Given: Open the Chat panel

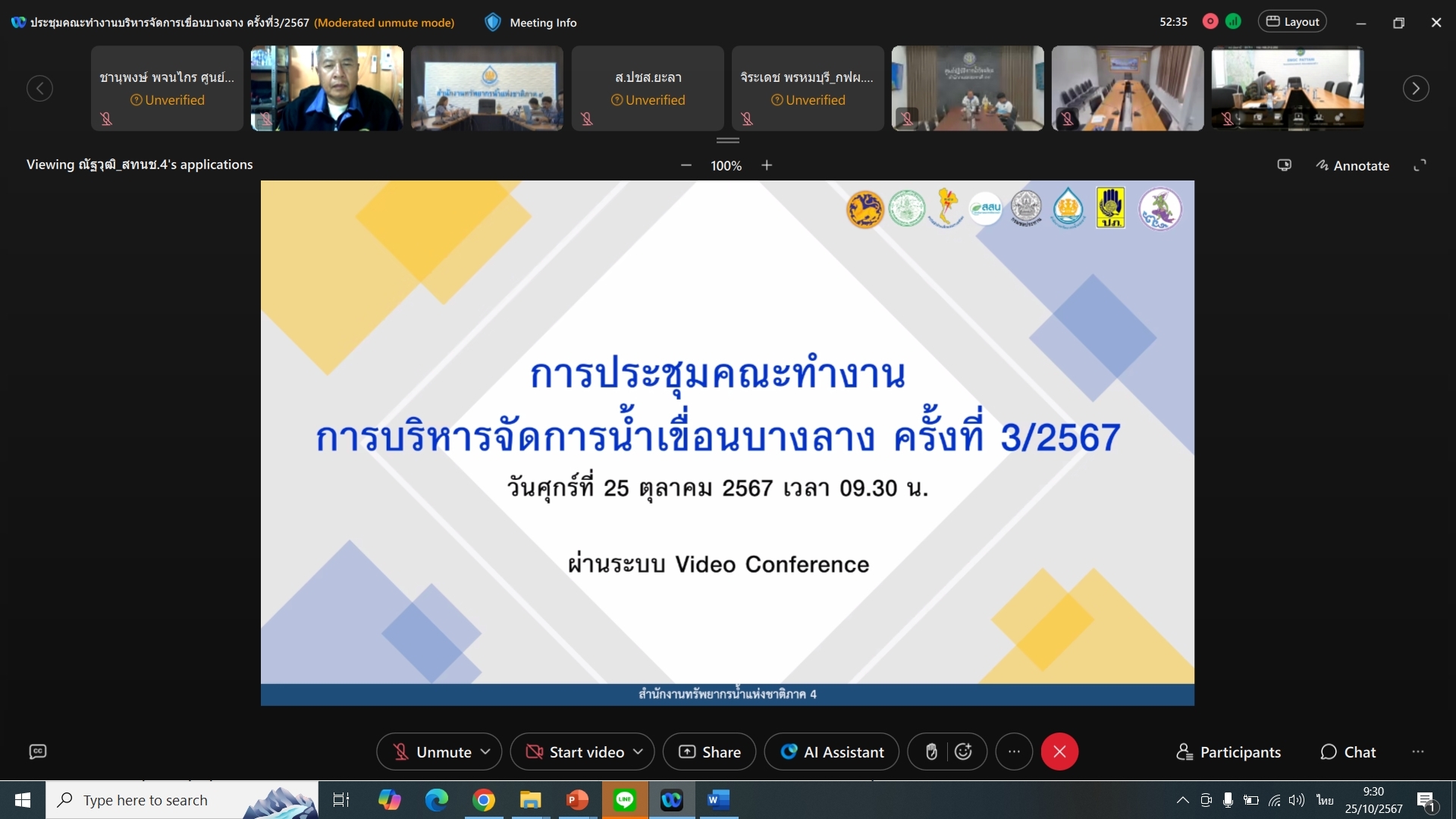Looking at the screenshot, I should 1348,752.
